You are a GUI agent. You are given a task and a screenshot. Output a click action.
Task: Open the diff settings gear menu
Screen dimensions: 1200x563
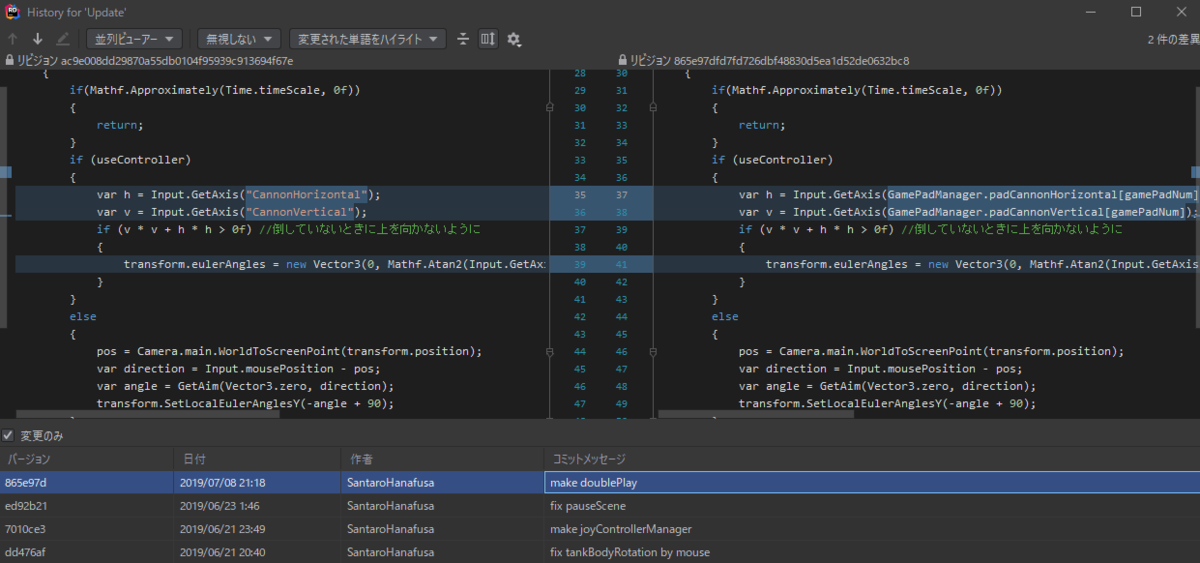pos(514,39)
